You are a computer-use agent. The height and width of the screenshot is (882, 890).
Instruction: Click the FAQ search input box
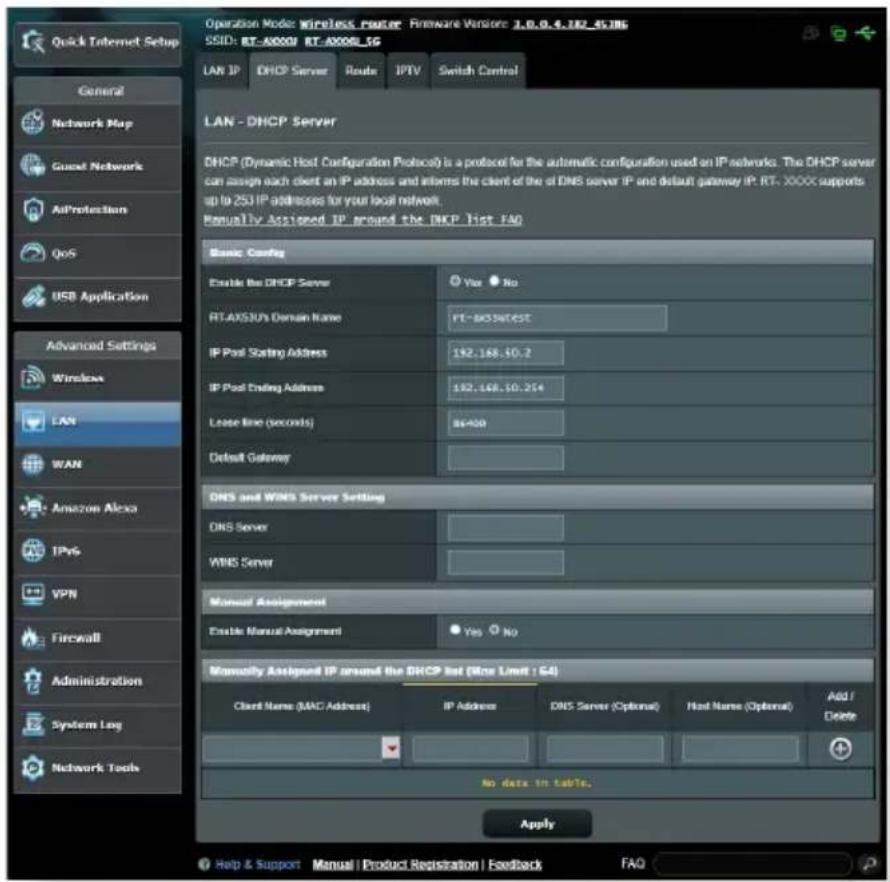click(x=753, y=864)
